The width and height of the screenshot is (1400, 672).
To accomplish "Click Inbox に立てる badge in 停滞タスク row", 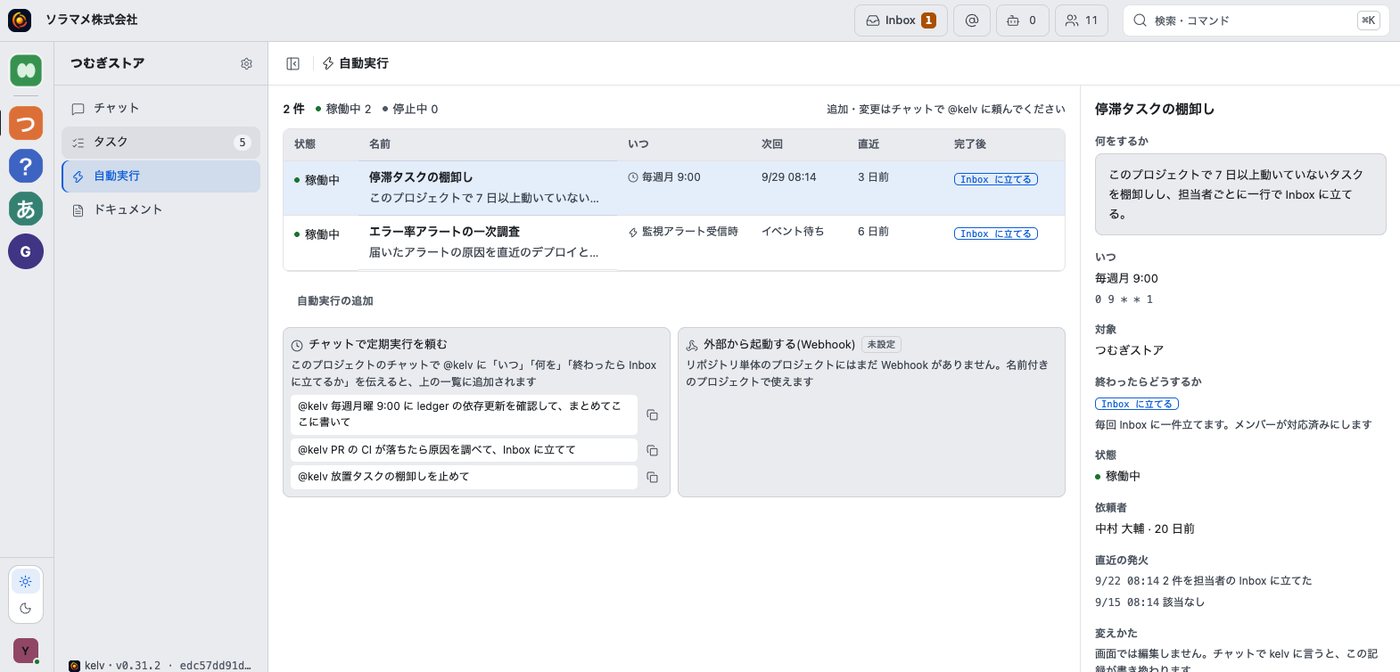I will click(x=996, y=180).
